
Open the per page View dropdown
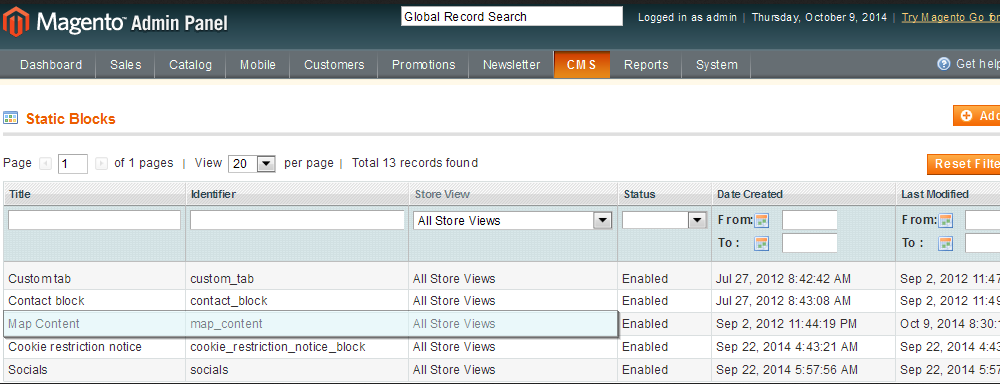coord(252,163)
